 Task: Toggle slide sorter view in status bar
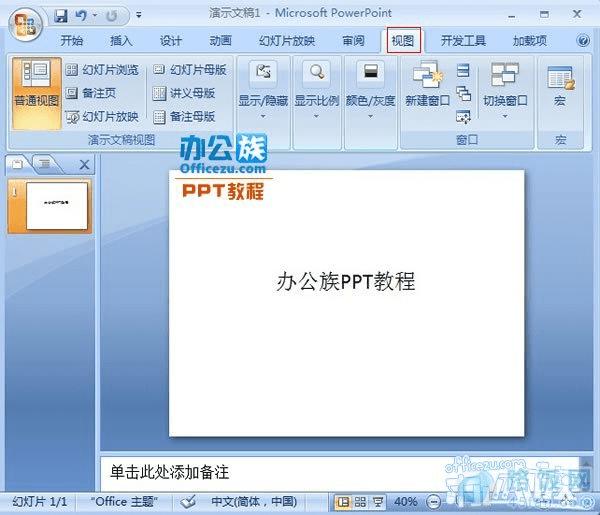click(360, 502)
